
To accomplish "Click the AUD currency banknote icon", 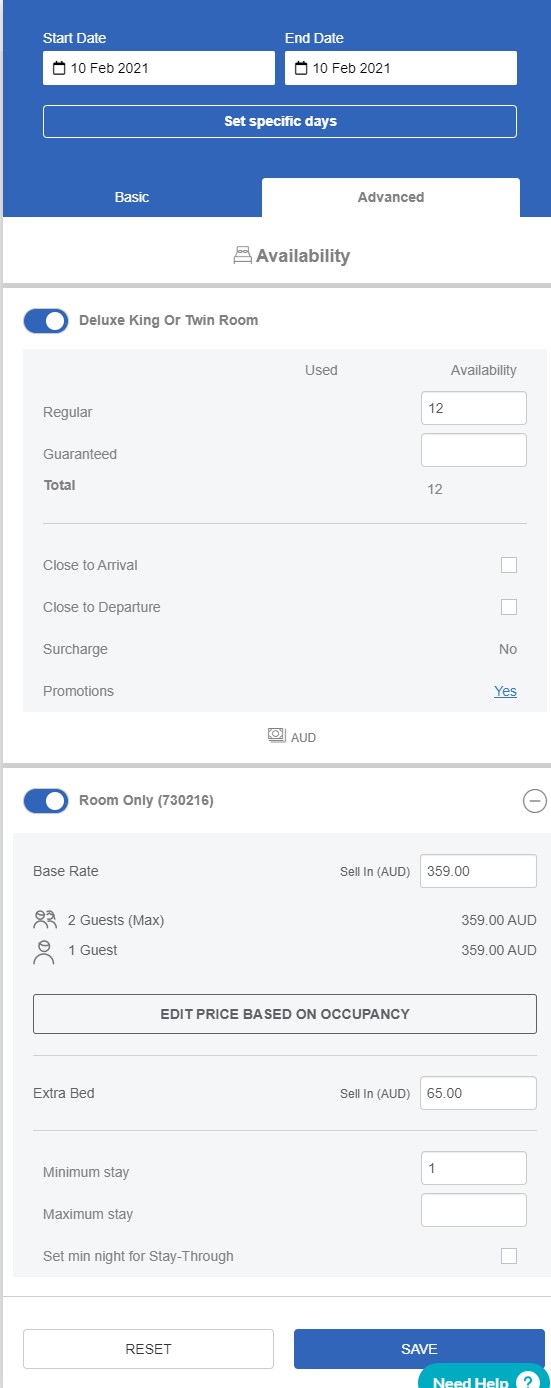I will pyautogui.click(x=276, y=736).
